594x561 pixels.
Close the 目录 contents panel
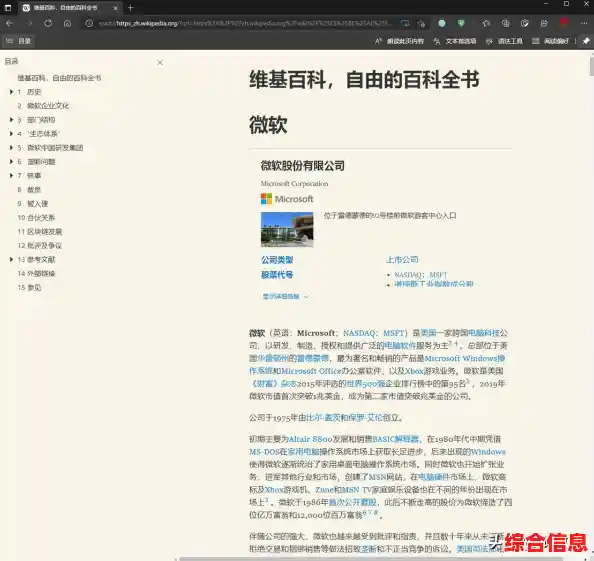coord(160,63)
